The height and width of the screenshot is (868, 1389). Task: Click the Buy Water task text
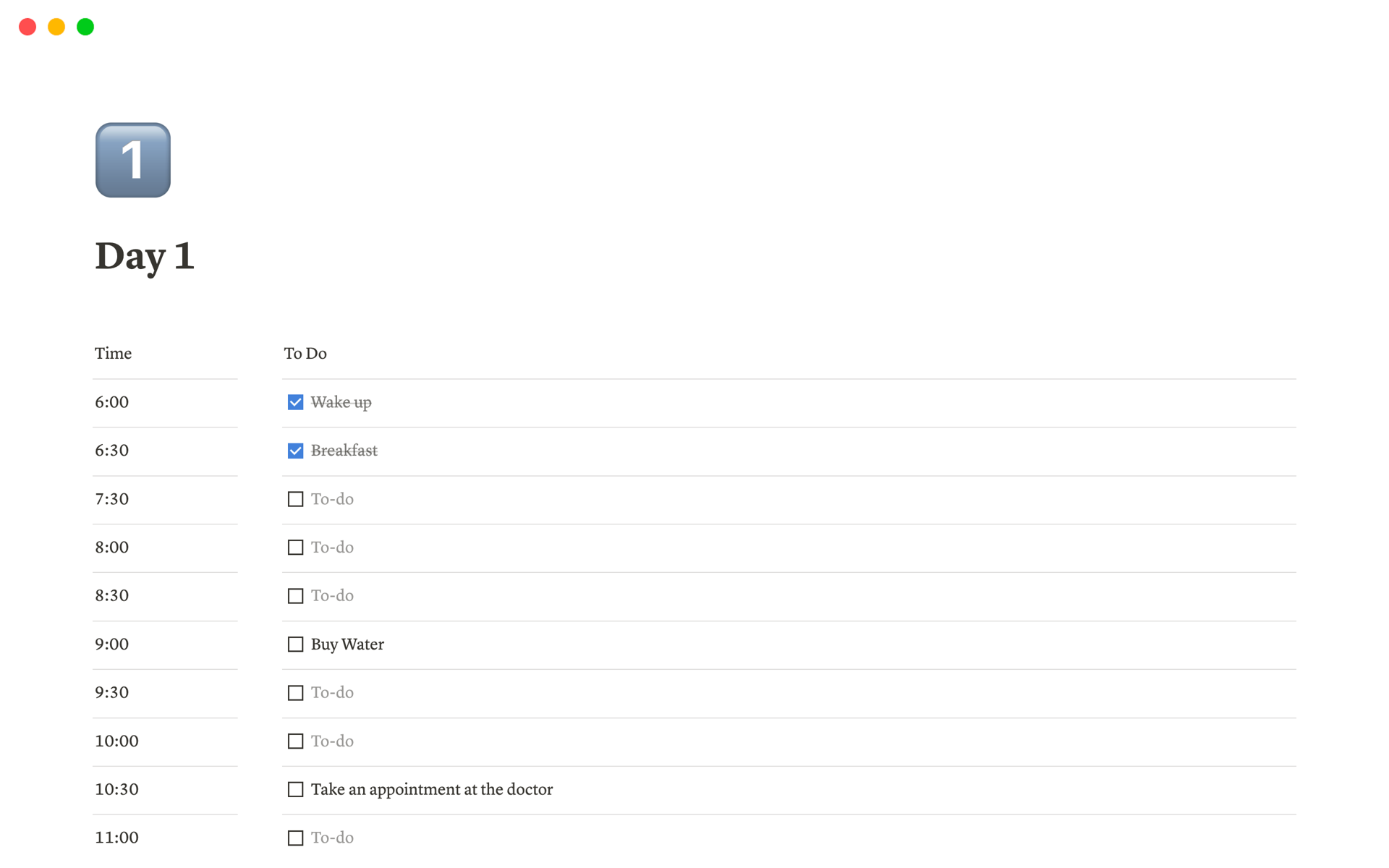pos(347,644)
